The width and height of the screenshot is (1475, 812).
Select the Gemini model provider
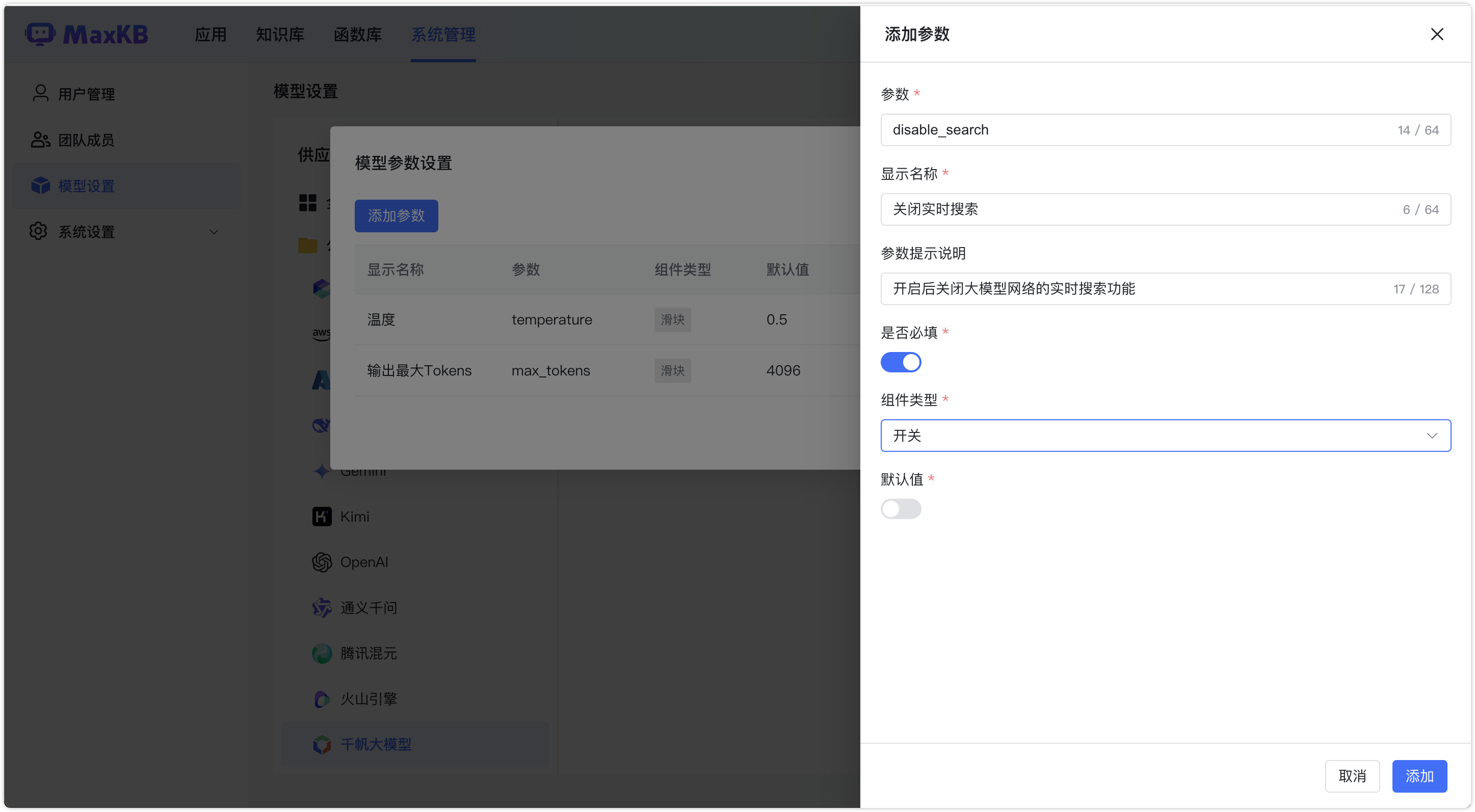click(x=363, y=470)
